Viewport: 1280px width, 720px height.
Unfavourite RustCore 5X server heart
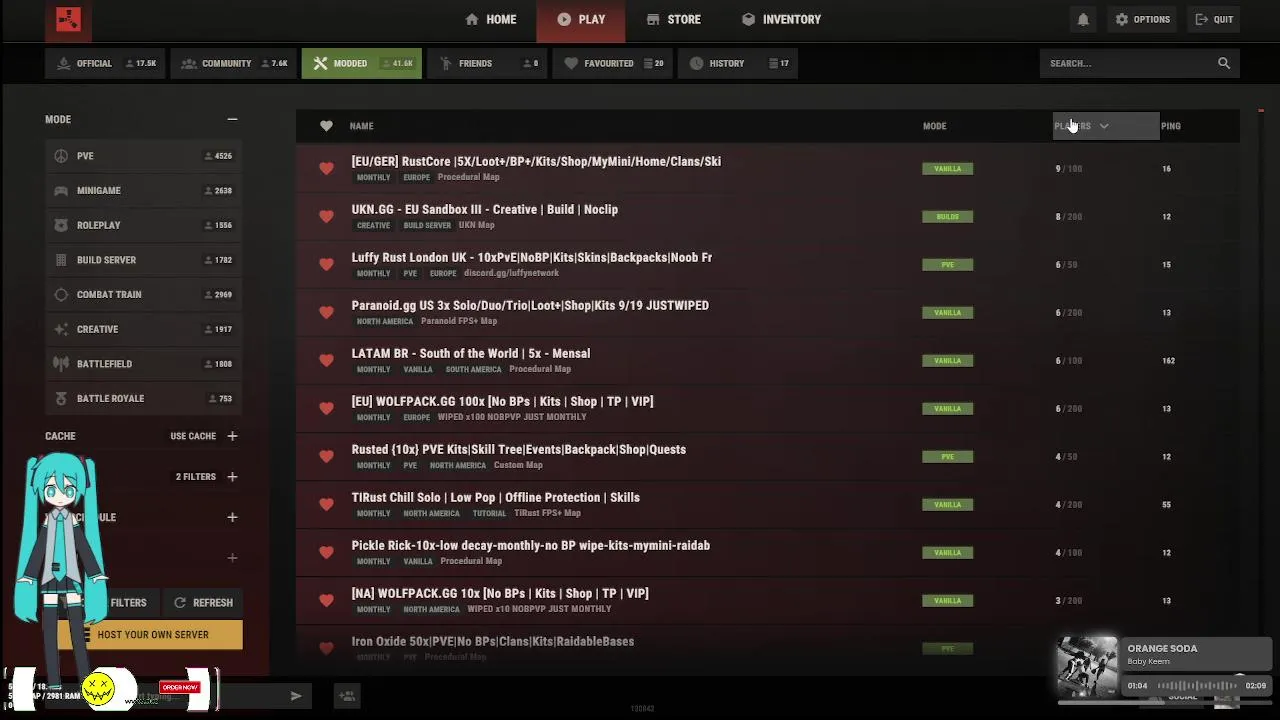coord(326,168)
